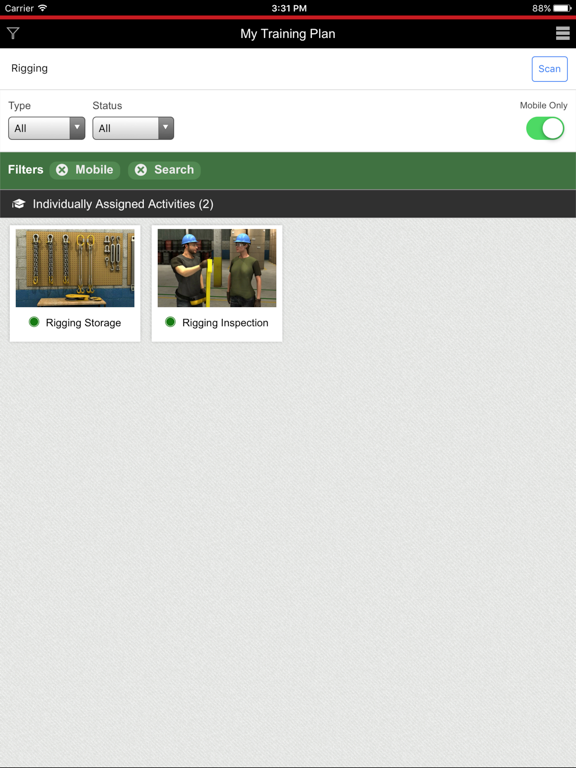
Task: Open the filter funnel icon
Action: tap(13, 33)
